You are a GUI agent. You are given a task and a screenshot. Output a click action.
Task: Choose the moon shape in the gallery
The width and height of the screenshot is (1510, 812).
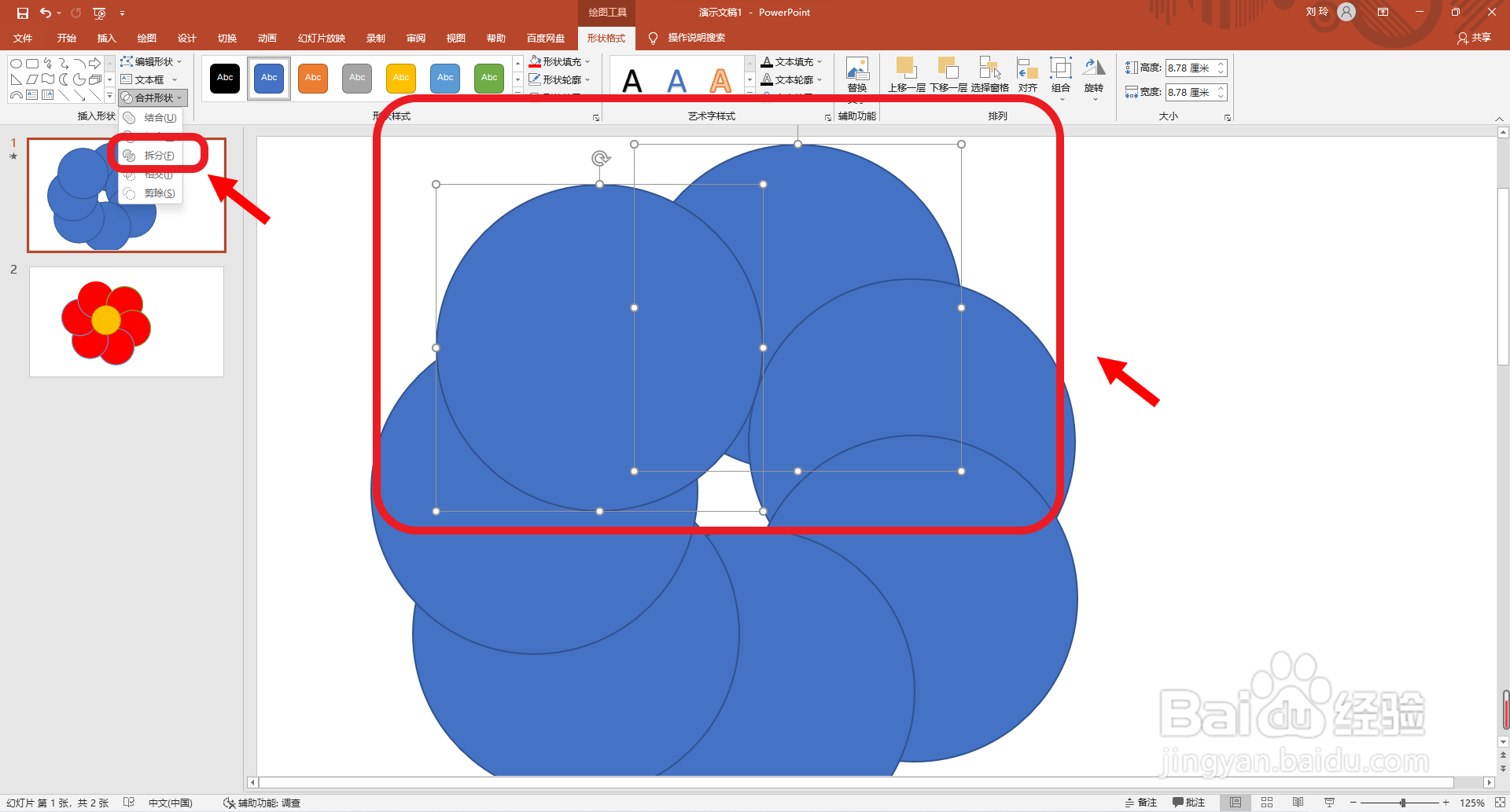click(64, 79)
